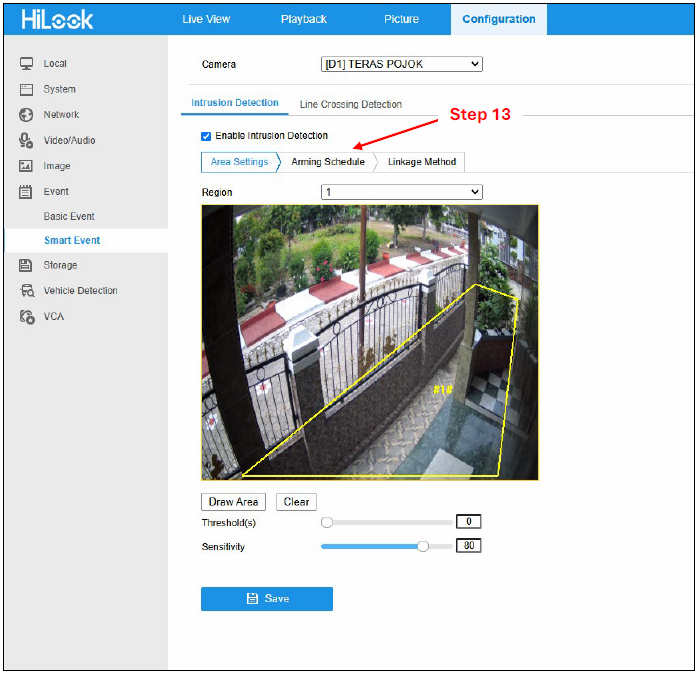Open the Linkage Method step tab

point(422,162)
